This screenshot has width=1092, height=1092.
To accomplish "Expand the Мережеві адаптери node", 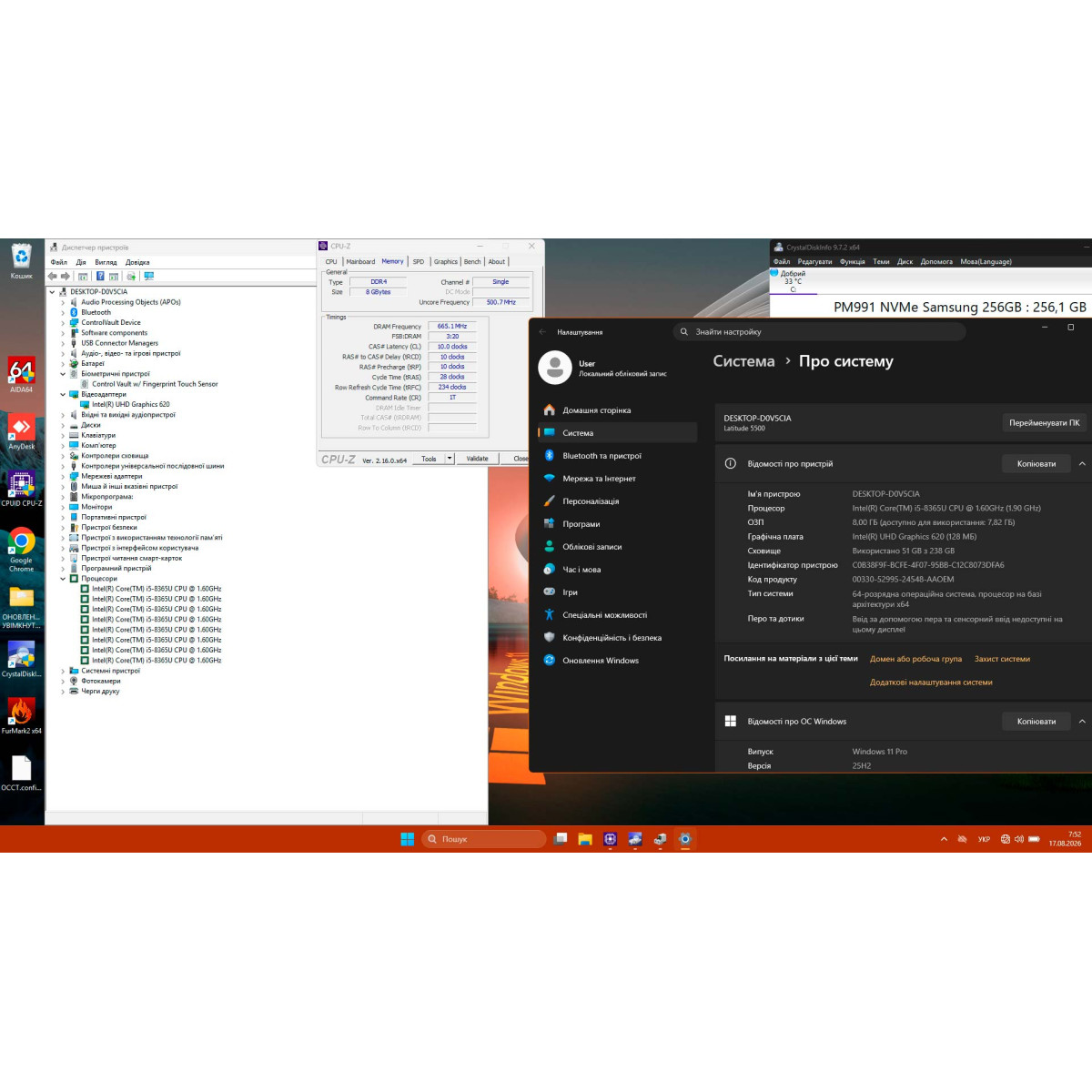I will pyautogui.click(x=63, y=476).
